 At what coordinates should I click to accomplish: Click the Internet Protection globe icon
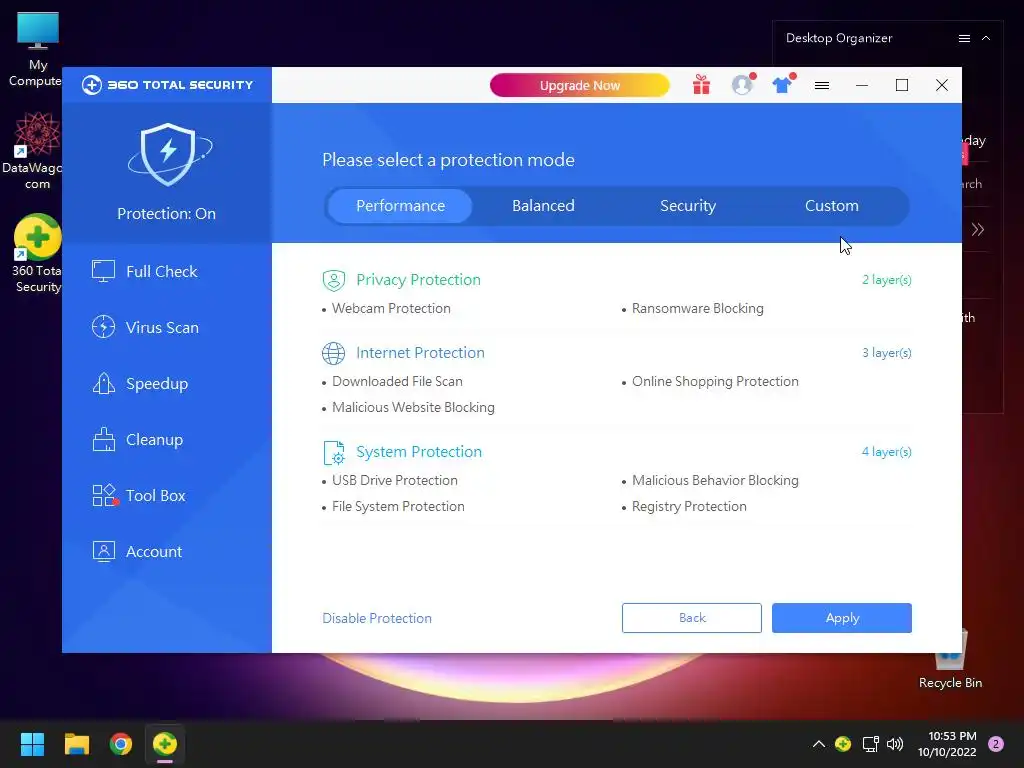(334, 353)
